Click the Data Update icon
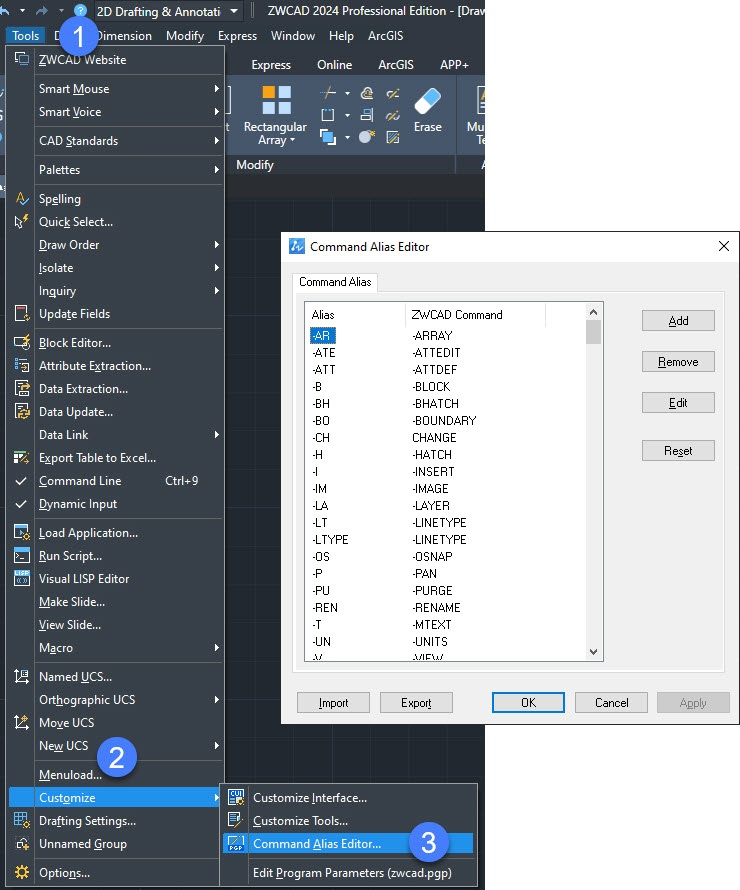Screen dimensions: 740x890 [x=22, y=412]
